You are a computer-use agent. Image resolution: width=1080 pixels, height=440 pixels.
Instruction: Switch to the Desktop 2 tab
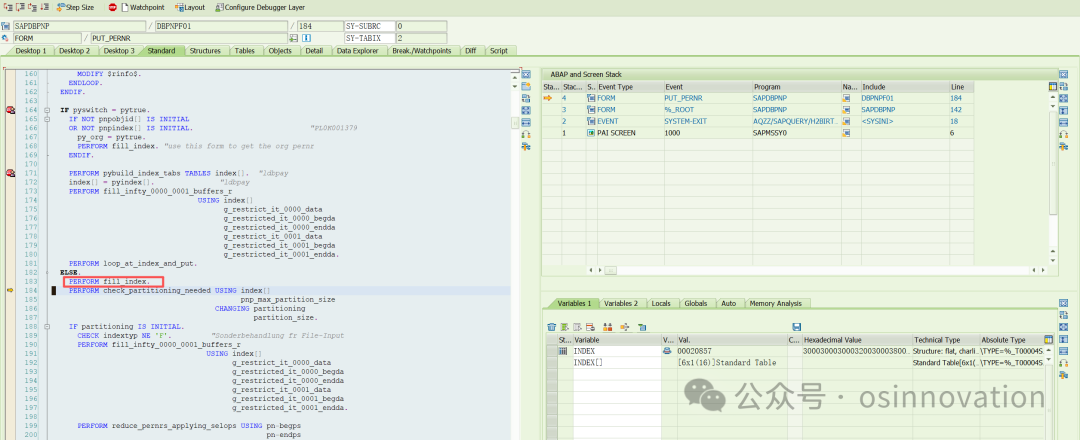pos(74,51)
